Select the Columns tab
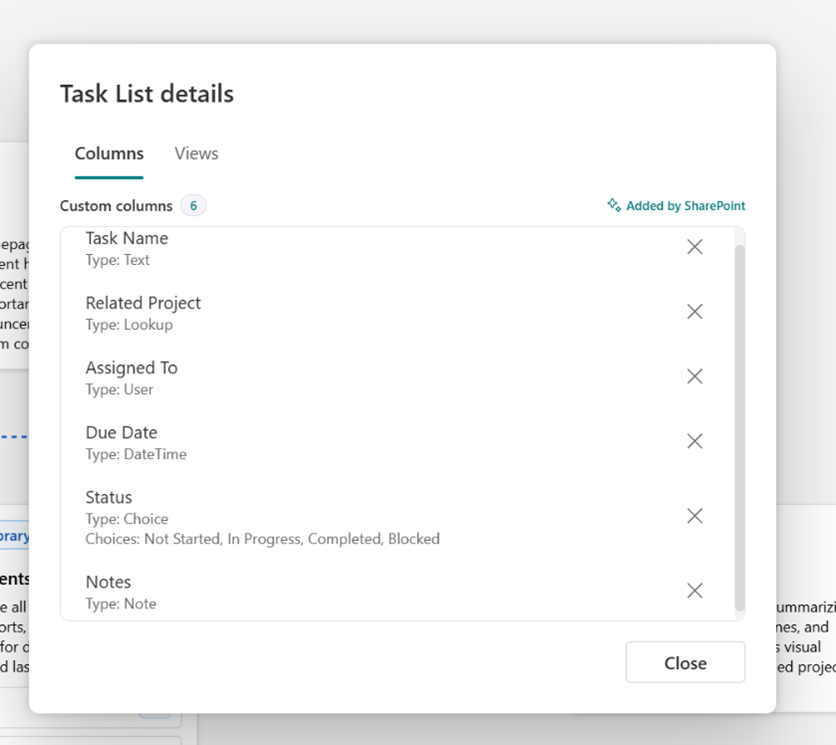This screenshot has height=745, width=836. [108, 153]
